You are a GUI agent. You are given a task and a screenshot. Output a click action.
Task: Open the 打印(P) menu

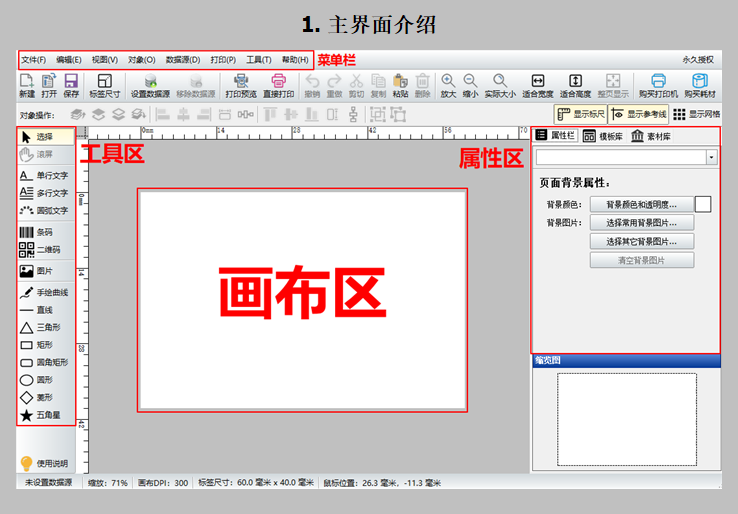point(223,60)
